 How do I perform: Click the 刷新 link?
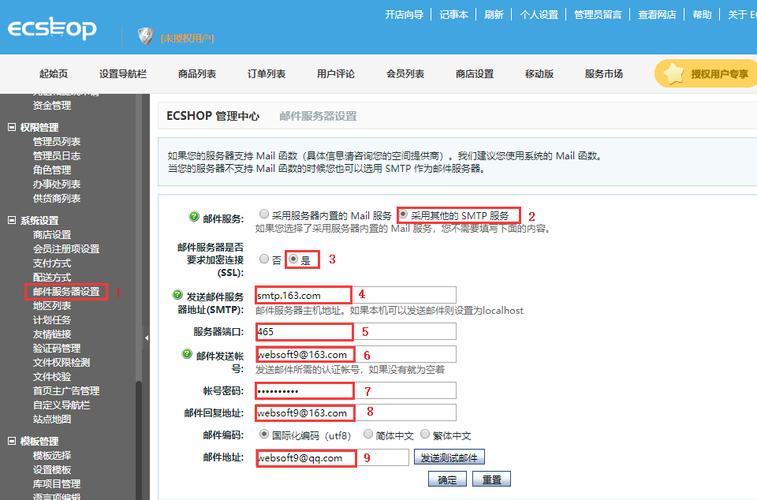(494, 14)
